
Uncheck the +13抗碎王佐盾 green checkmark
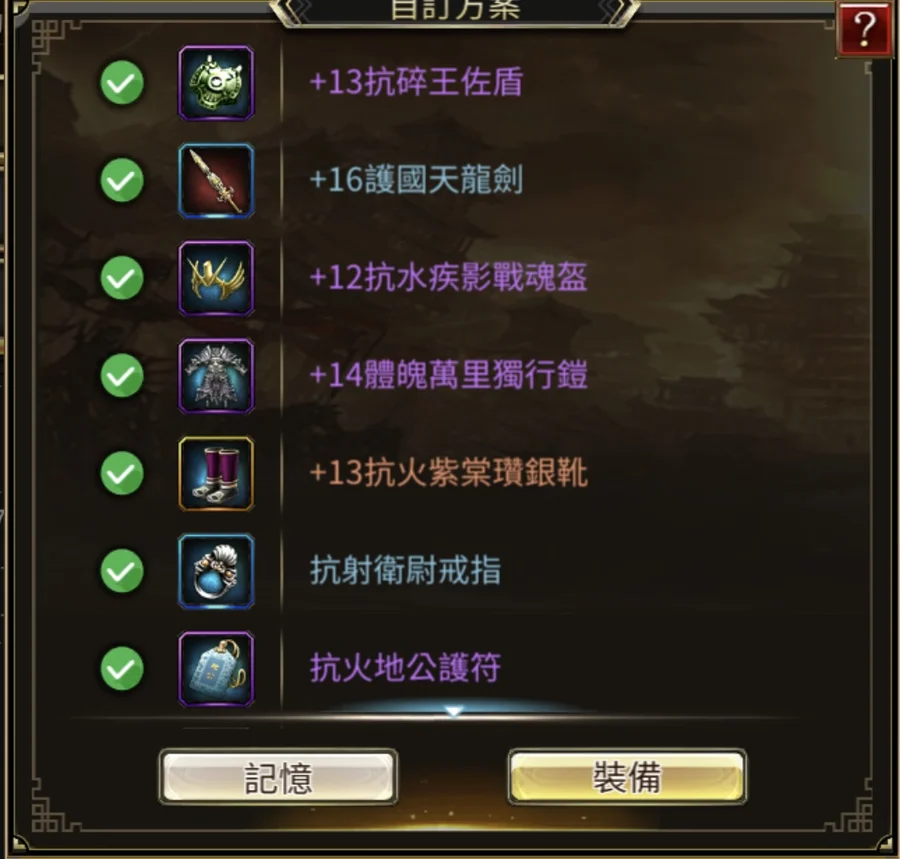122,83
